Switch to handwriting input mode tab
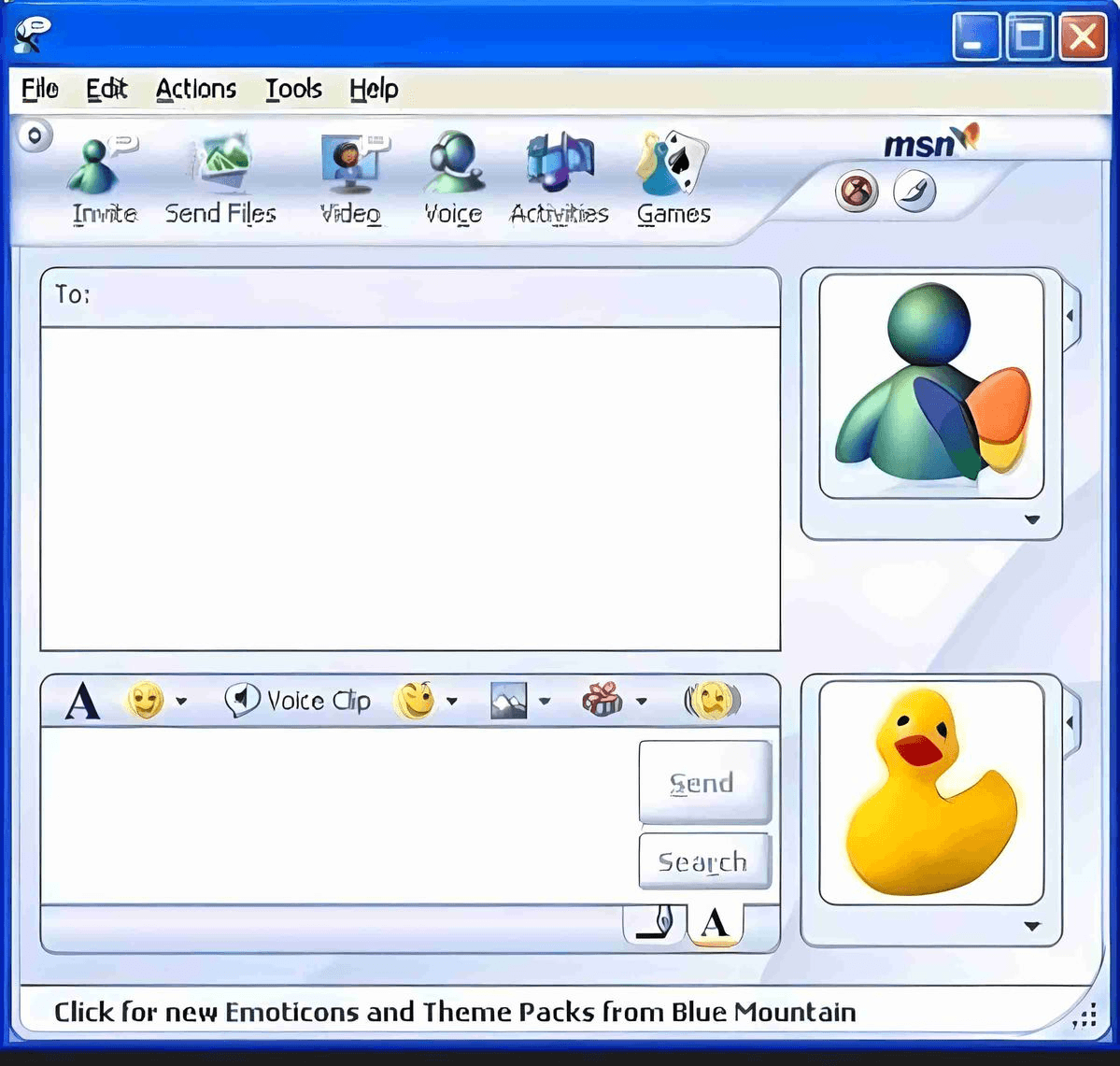The width and height of the screenshot is (1120, 1066). click(x=655, y=923)
